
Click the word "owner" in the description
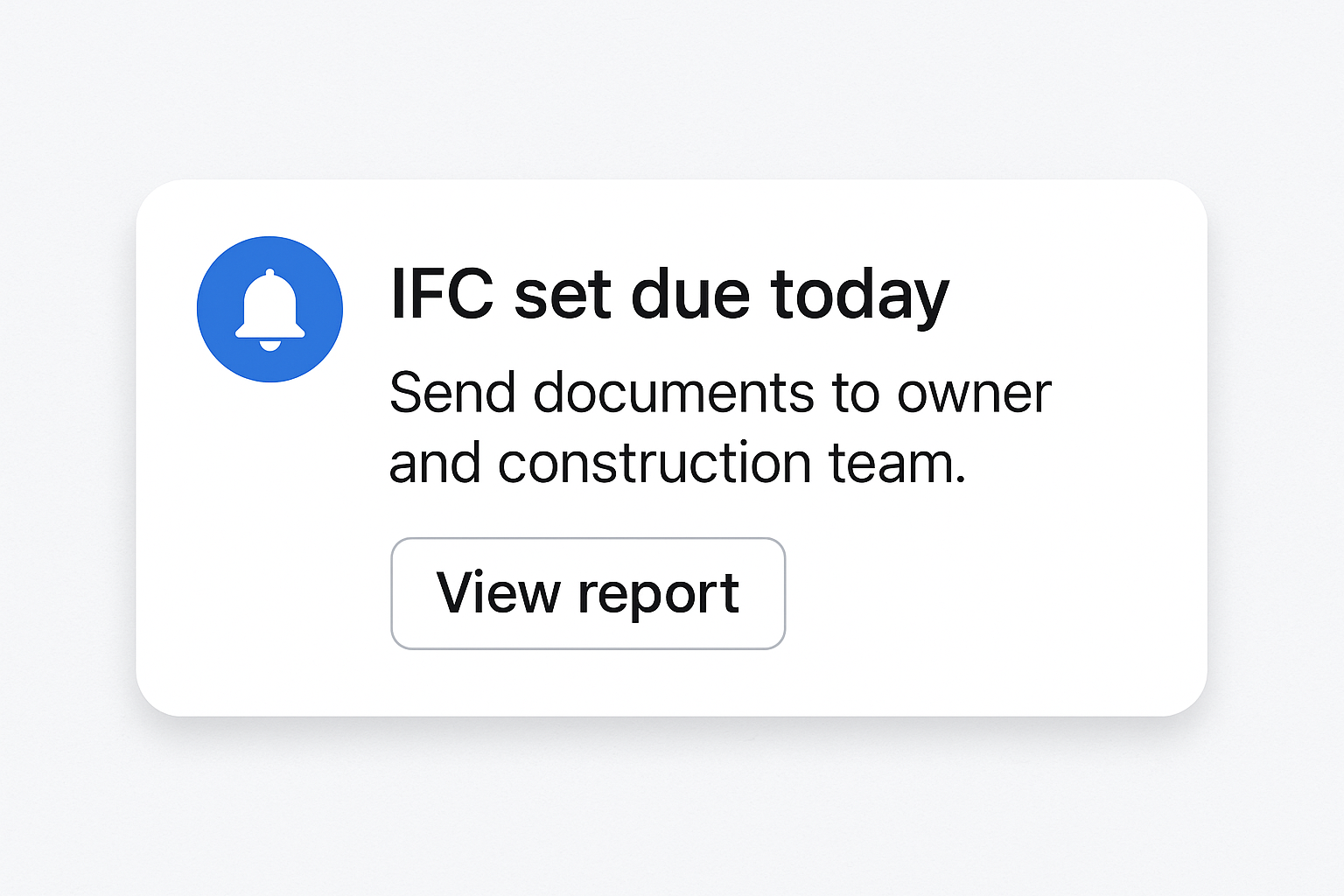point(974,393)
